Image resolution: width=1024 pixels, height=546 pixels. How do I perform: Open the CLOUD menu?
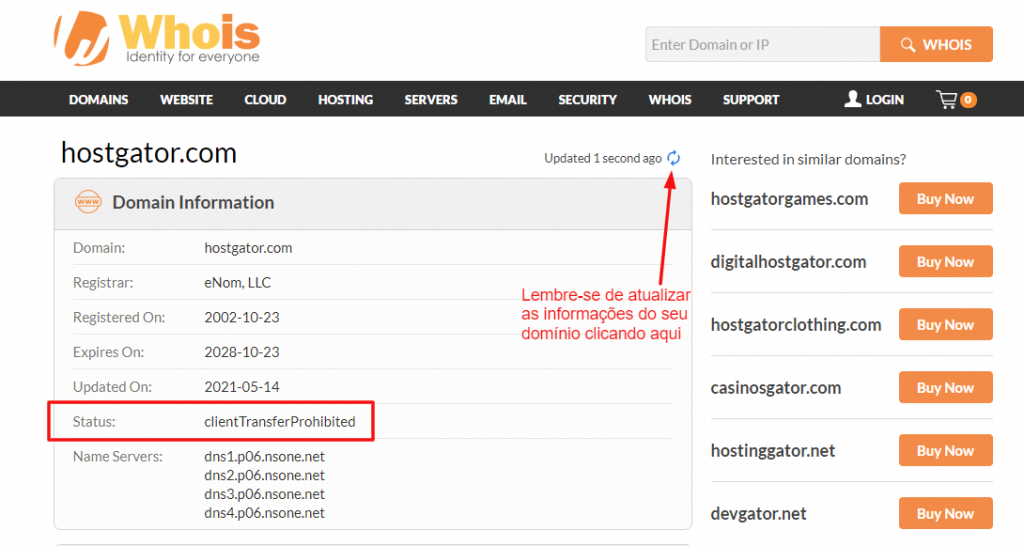pos(265,100)
